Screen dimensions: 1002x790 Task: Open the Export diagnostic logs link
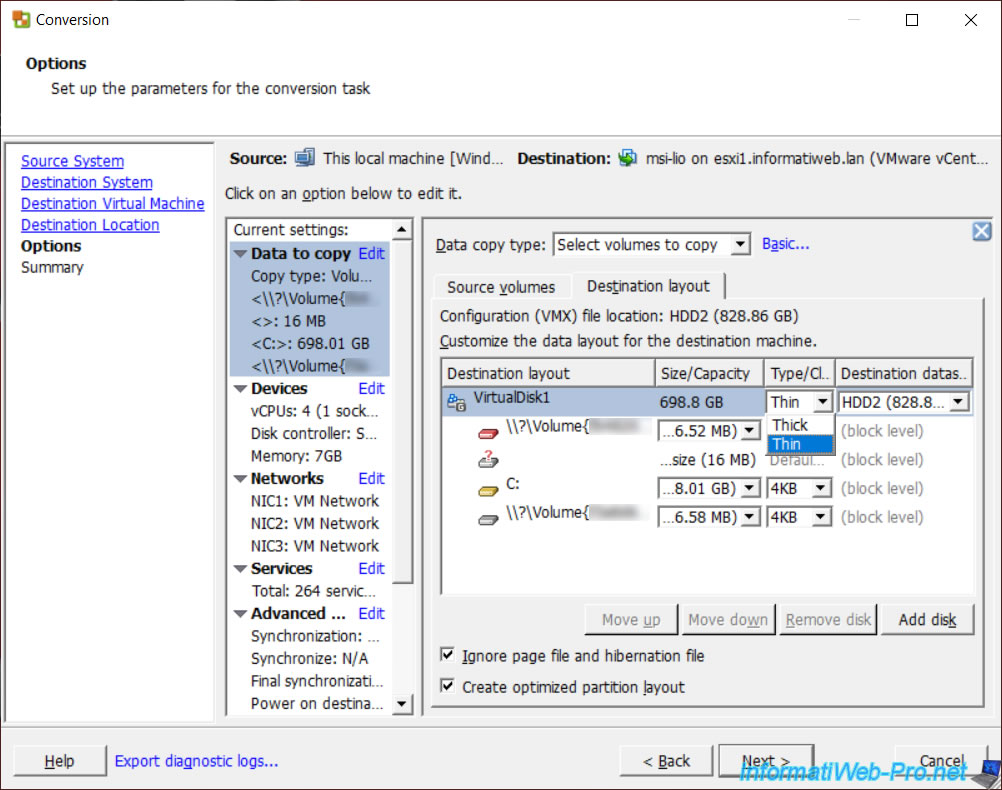196,761
